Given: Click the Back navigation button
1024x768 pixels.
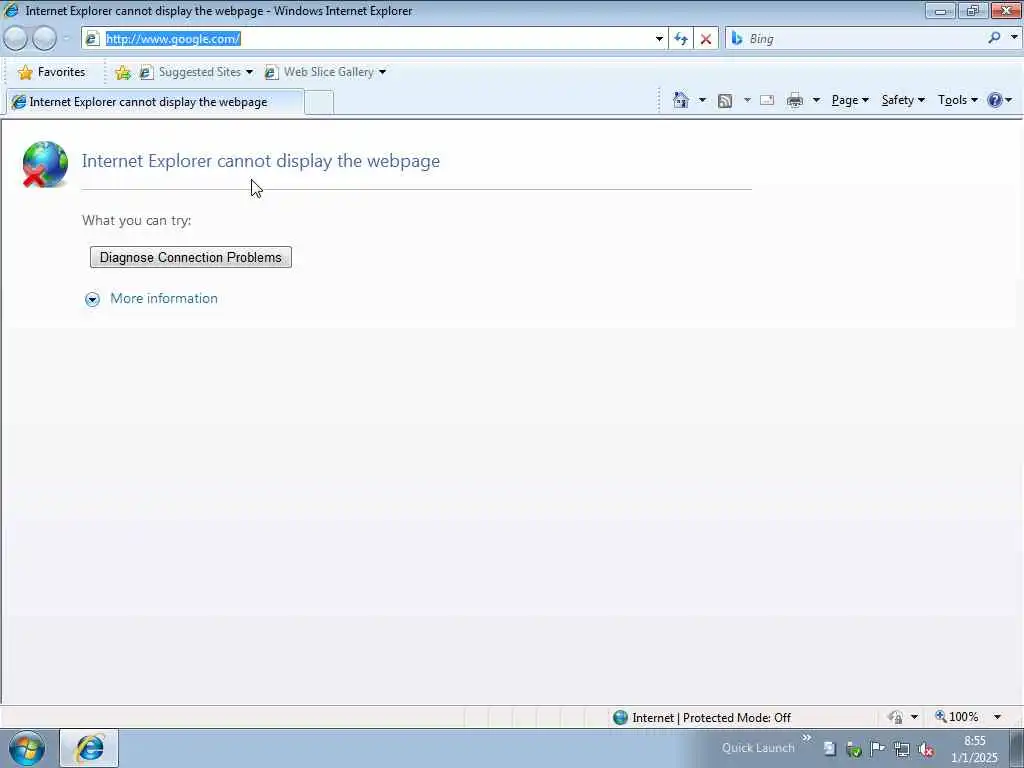Looking at the screenshot, I should 16,39.
